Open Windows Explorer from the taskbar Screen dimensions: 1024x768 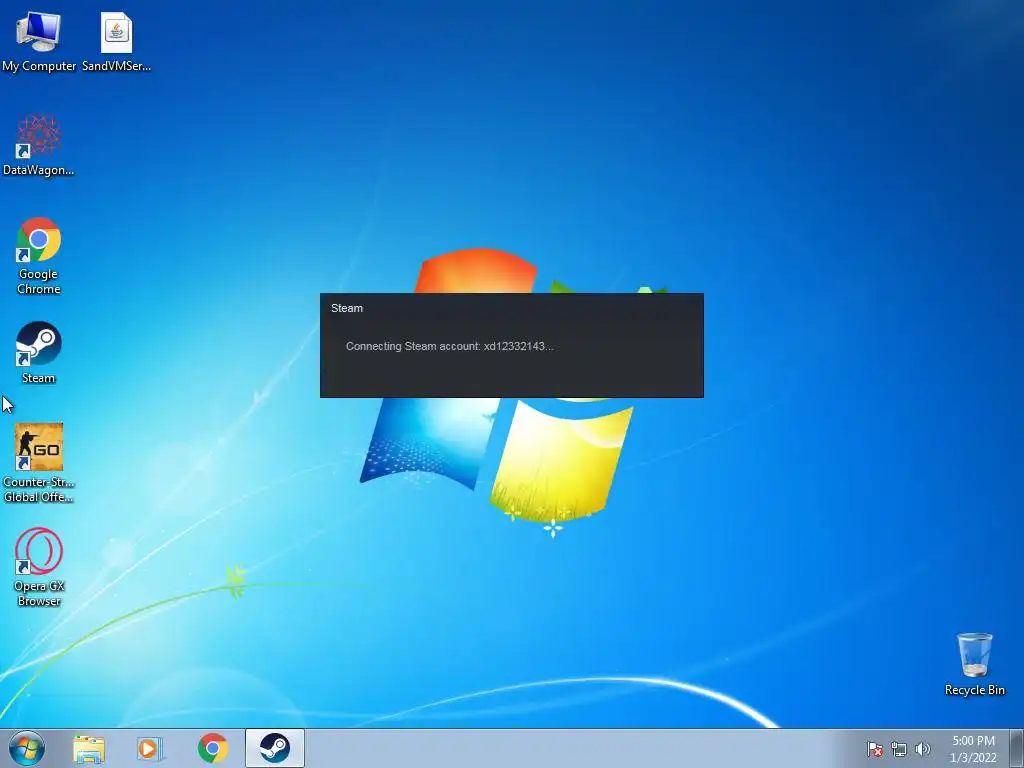[x=89, y=748]
